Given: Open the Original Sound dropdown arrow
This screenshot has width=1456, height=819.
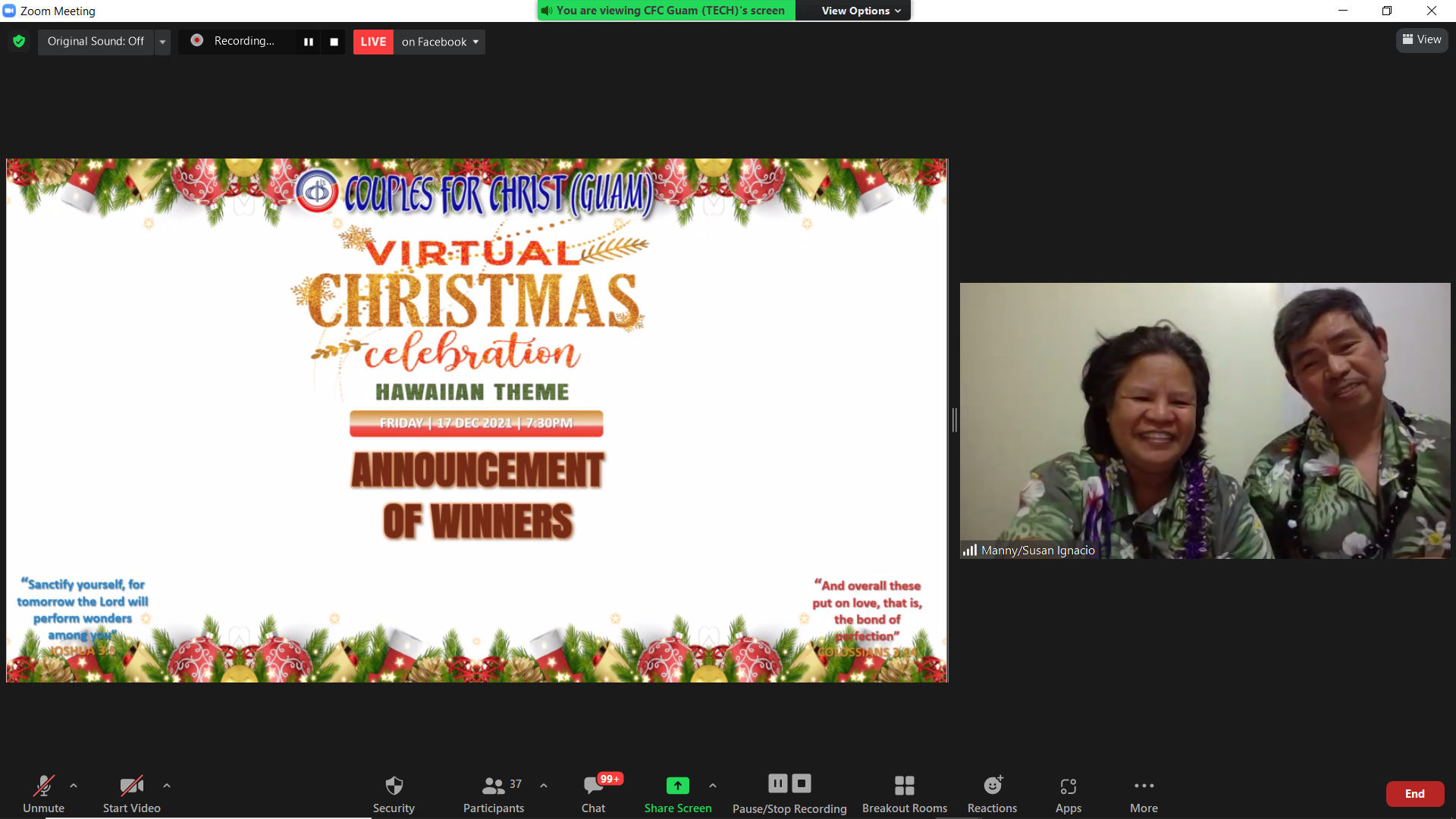Looking at the screenshot, I should click(162, 42).
